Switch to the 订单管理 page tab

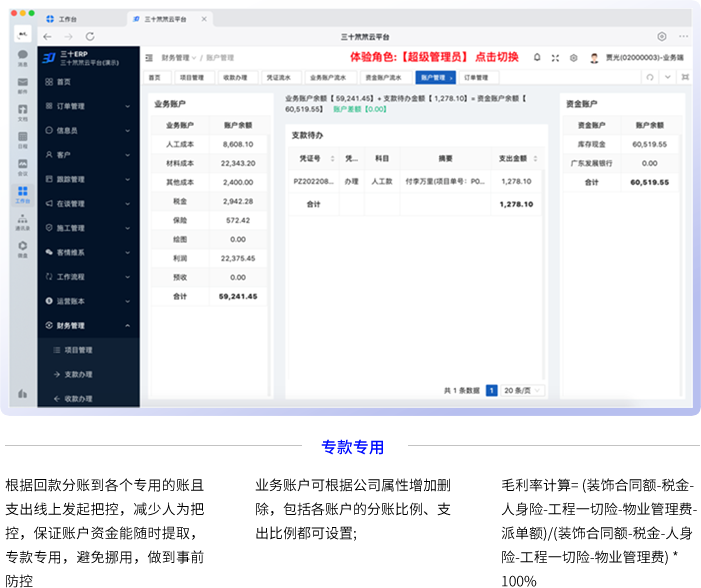coord(476,77)
